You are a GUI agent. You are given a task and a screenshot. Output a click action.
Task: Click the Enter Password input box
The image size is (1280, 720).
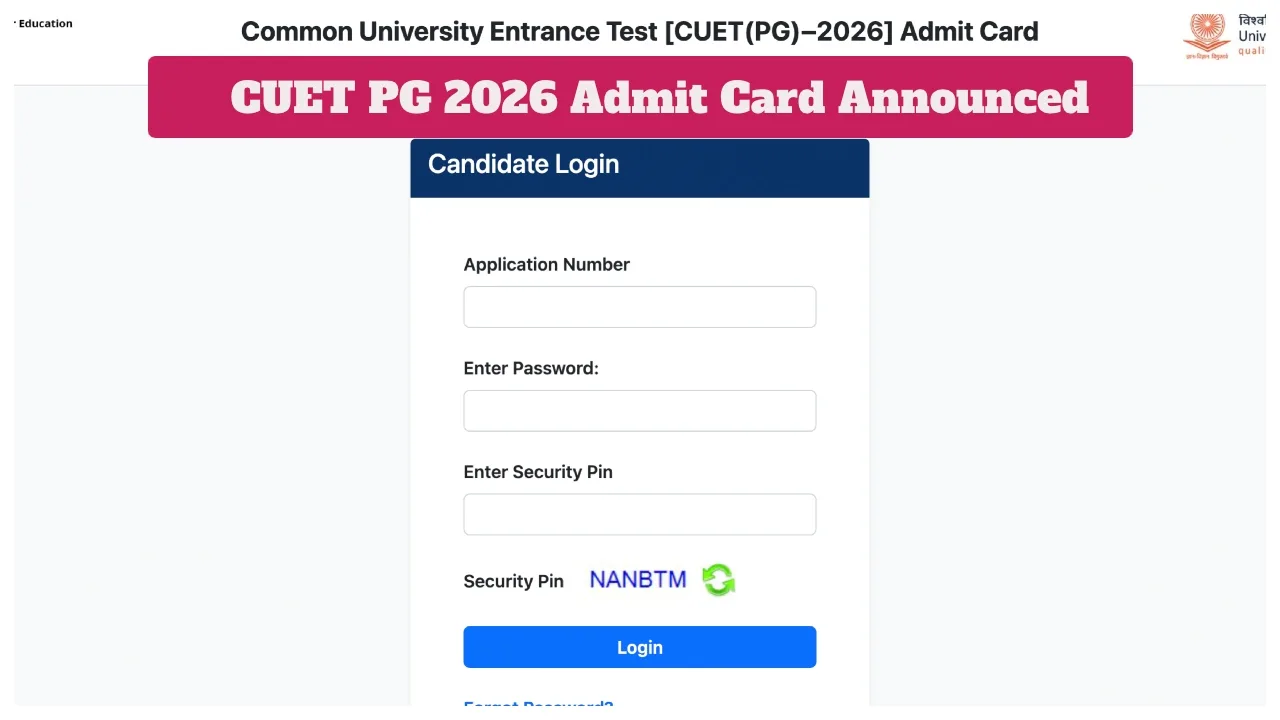(x=639, y=410)
